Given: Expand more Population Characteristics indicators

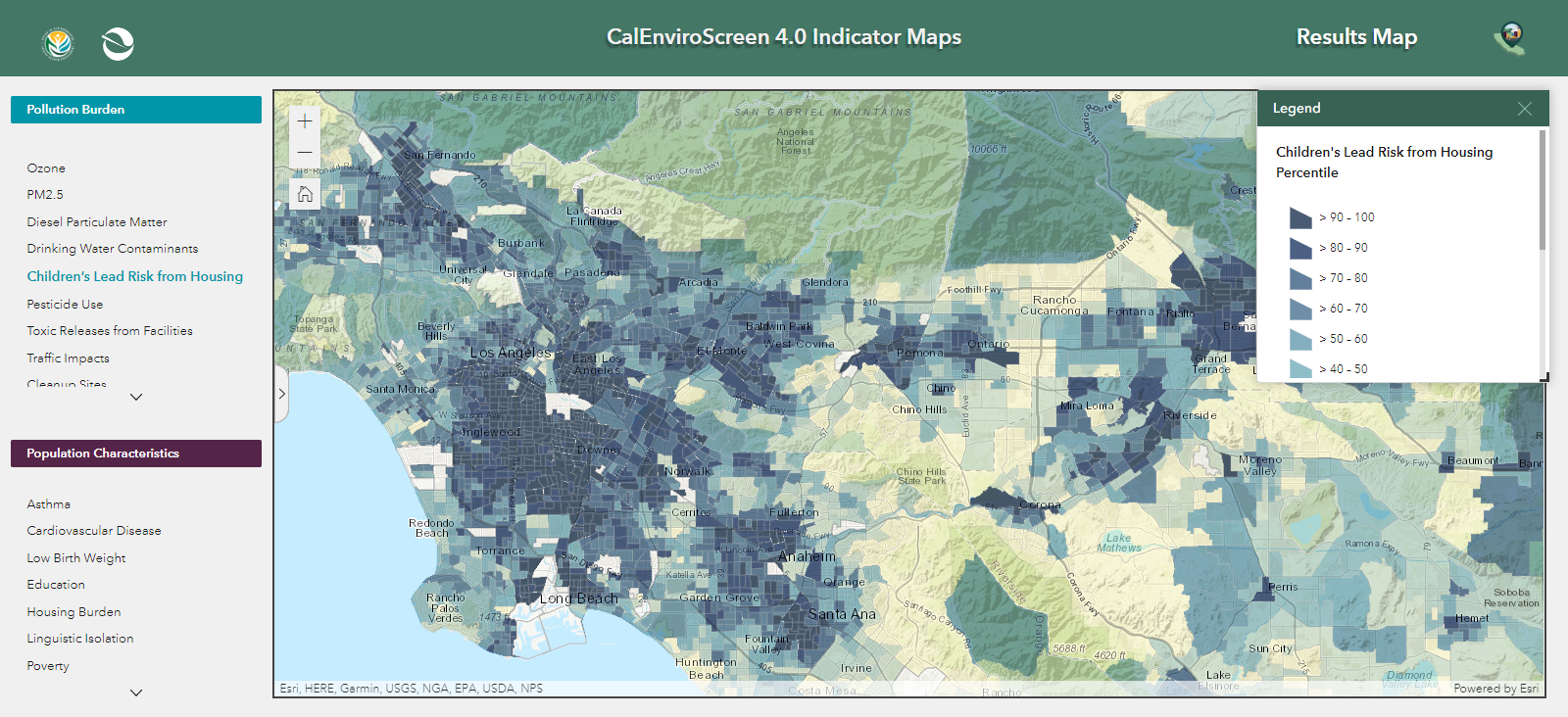Looking at the screenshot, I should tap(136, 693).
